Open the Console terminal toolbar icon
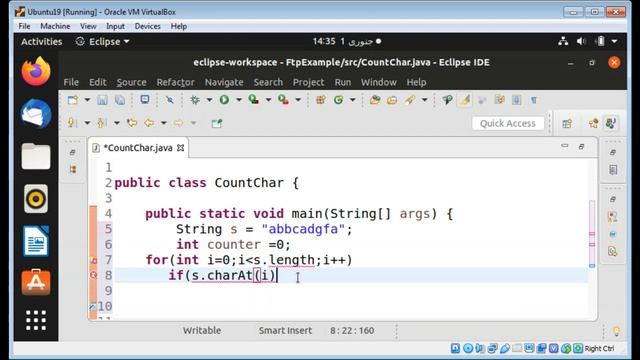 pyautogui.click(x=144, y=100)
